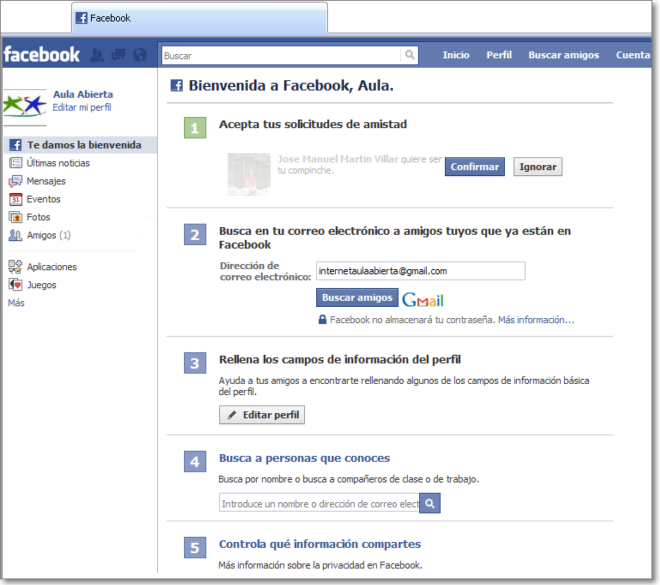Viewport: 660px width, 585px height.
Task: Click the Amigos people icon
Action: click(16, 235)
